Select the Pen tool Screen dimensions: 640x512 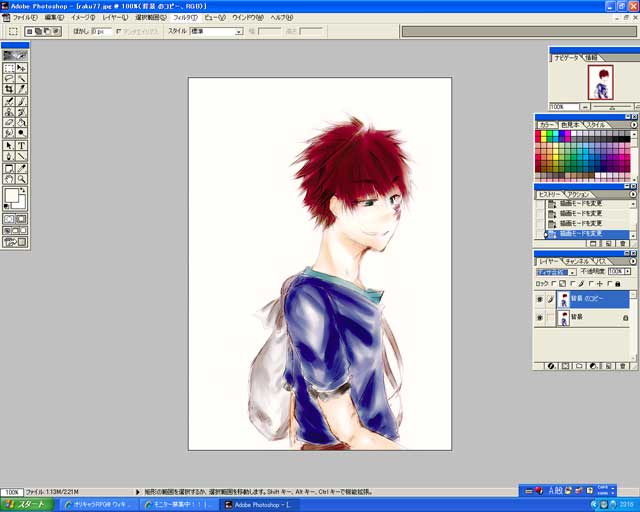click(x=9, y=156)
